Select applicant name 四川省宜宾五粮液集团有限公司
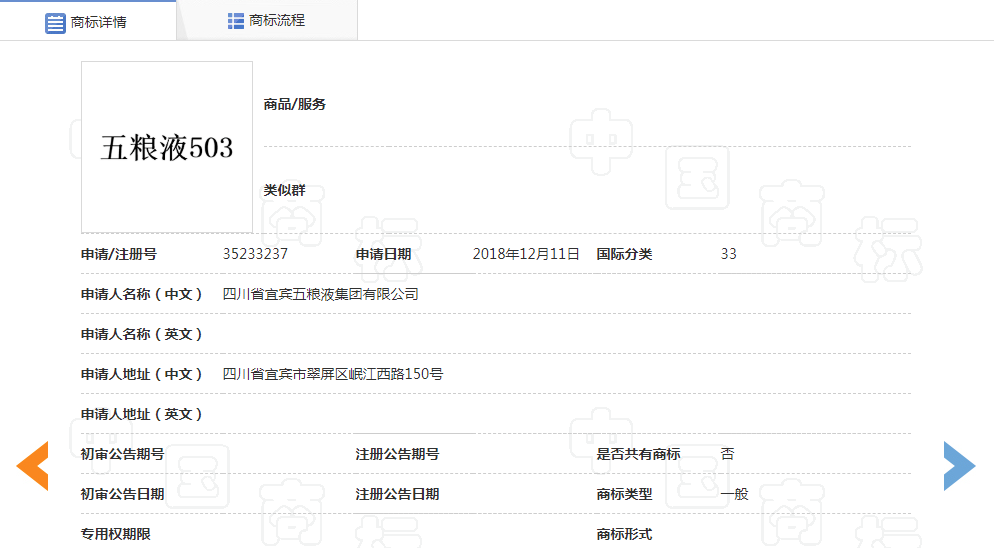 coord(320,294)
